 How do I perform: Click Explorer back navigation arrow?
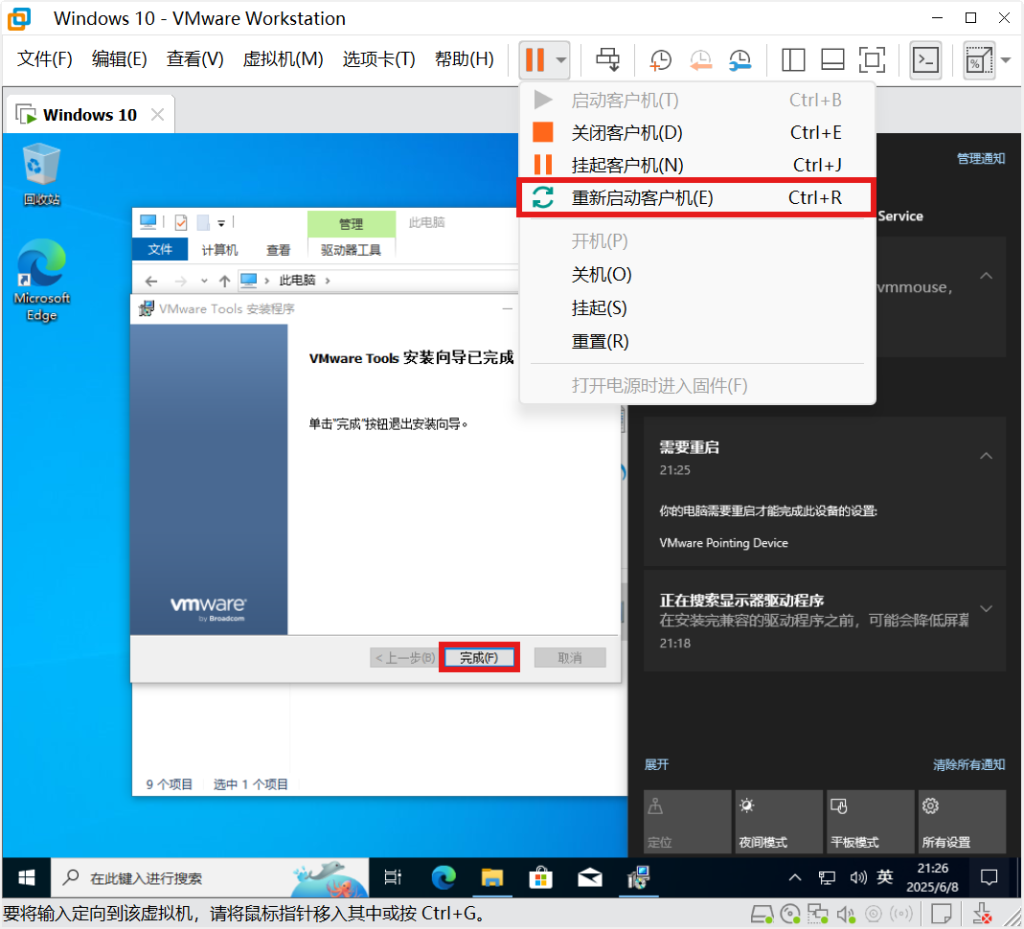pos(152,281)
